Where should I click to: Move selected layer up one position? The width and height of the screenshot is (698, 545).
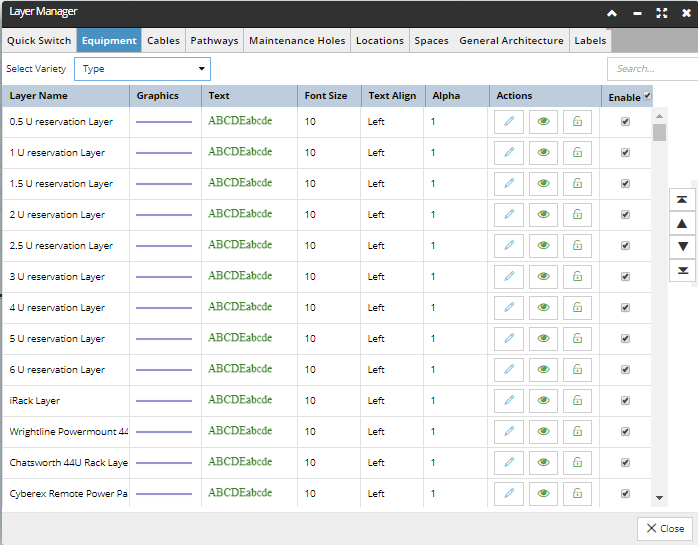click(x=682, y=223)
